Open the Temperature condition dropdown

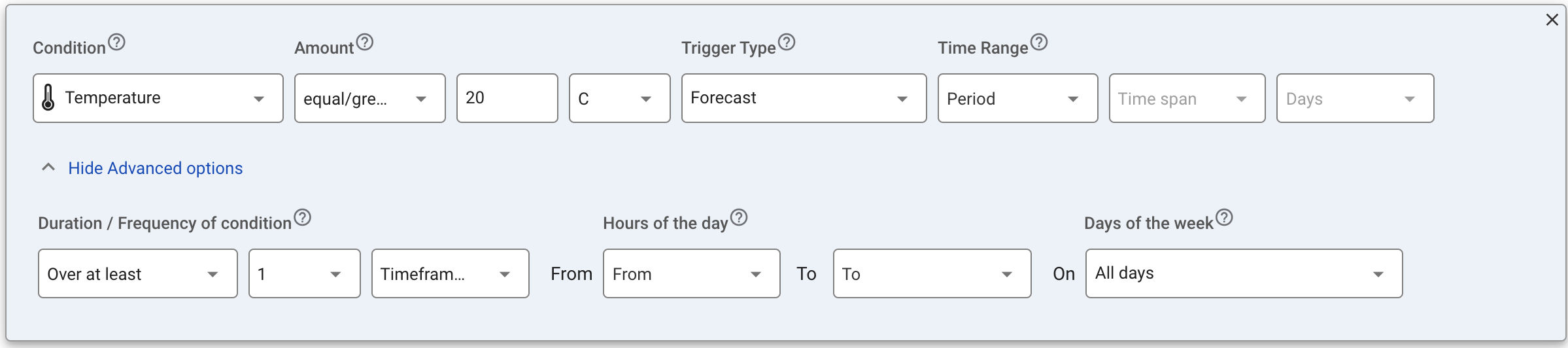click(158, 98)
